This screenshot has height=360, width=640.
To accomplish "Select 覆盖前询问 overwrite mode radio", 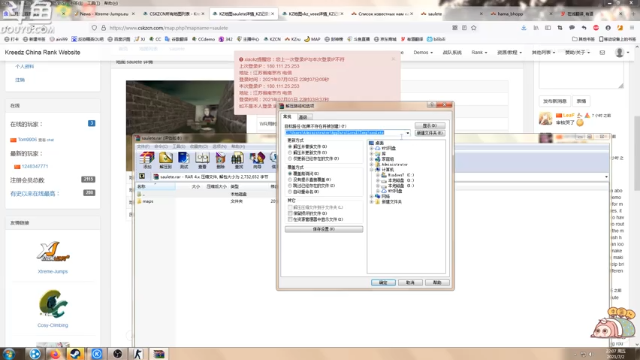I will coord(290,173).
